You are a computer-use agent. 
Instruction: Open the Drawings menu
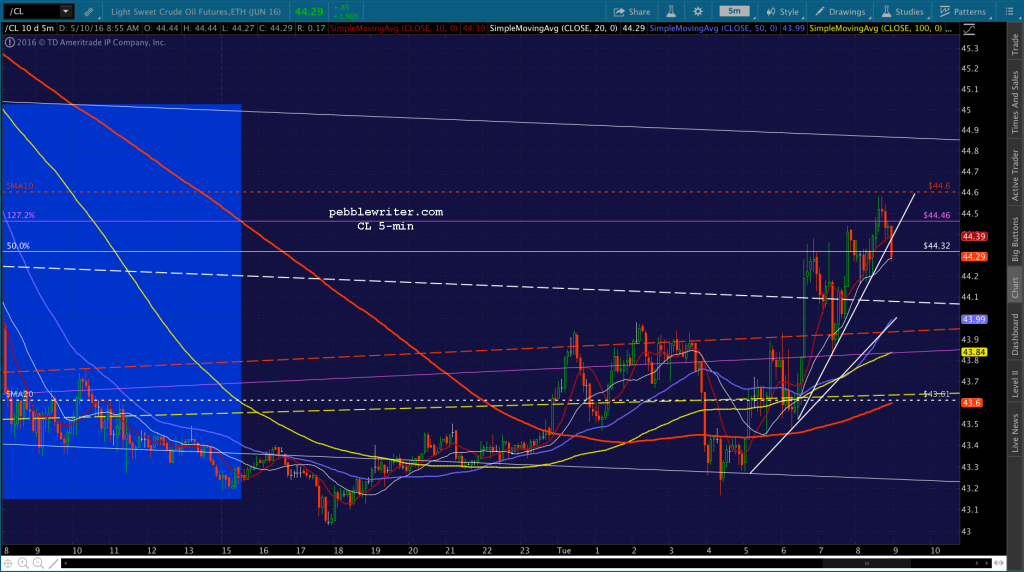[x=840, y=12]
